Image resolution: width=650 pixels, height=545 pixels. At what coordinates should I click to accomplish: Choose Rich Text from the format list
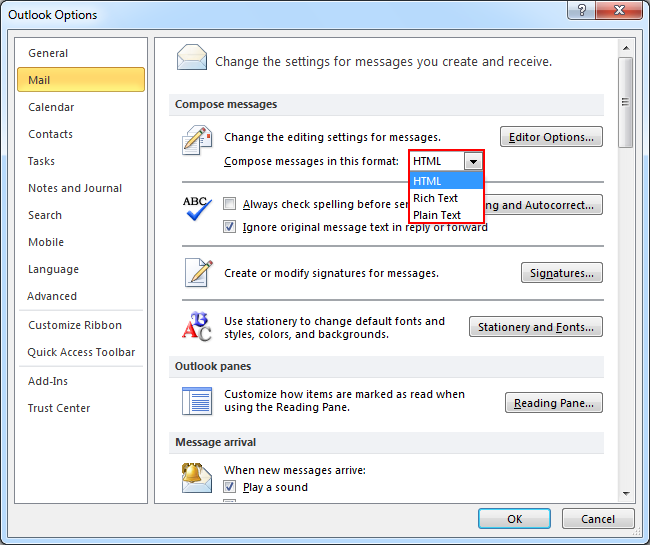(446, 198)
